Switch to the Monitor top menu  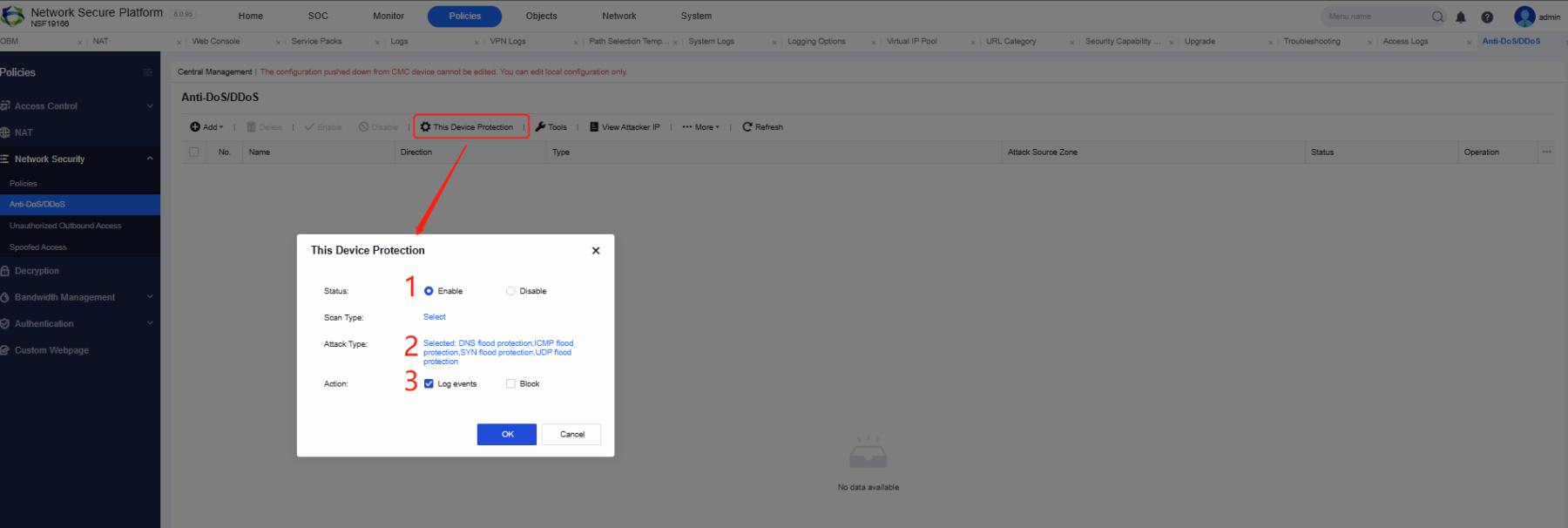389,16
